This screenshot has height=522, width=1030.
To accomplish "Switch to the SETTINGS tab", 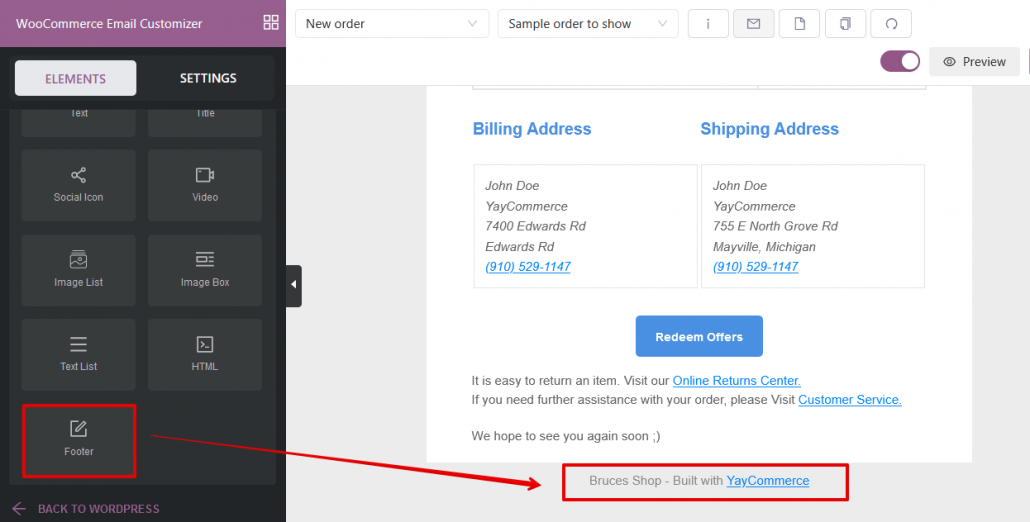I will 208,78.
